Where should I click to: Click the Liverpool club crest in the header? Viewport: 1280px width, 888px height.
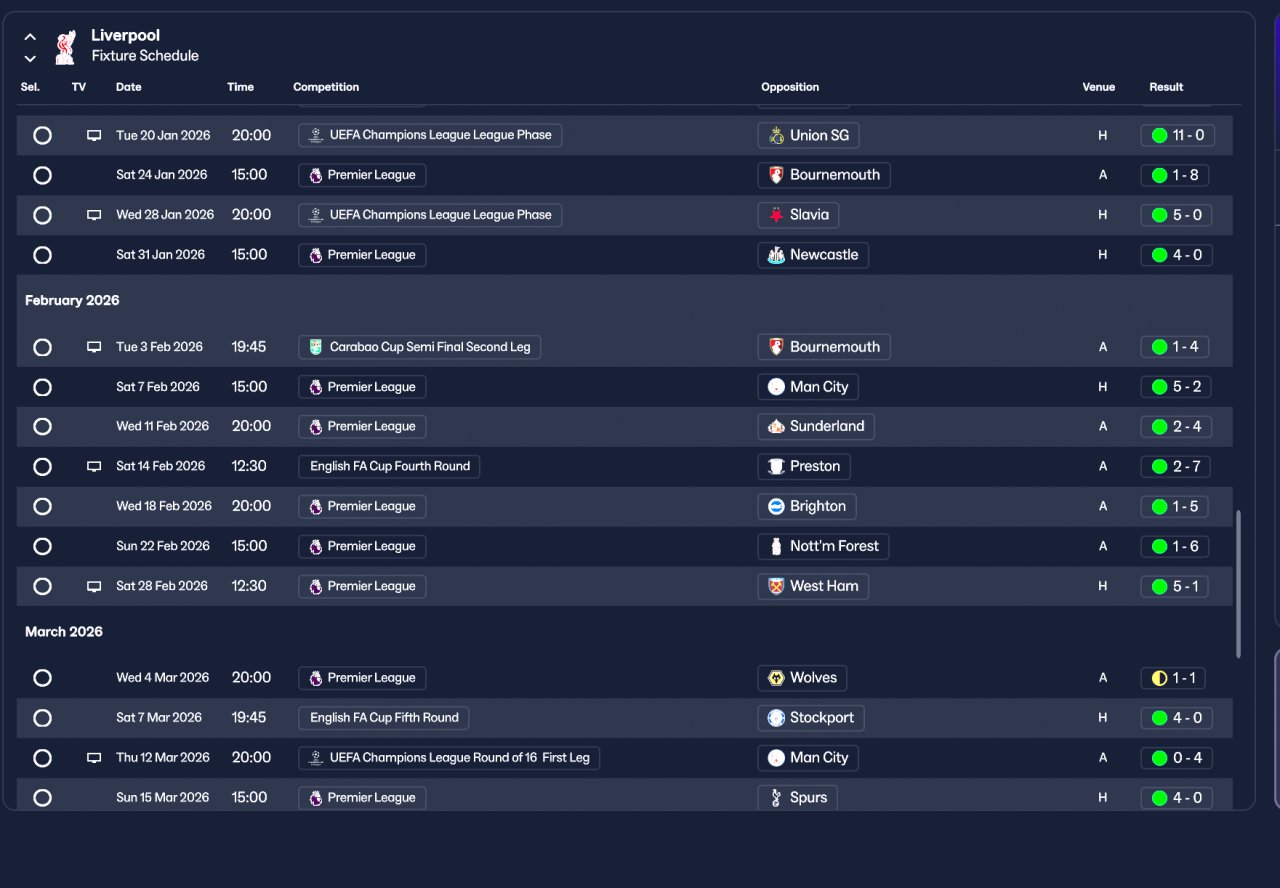click(x=65, y=46)
